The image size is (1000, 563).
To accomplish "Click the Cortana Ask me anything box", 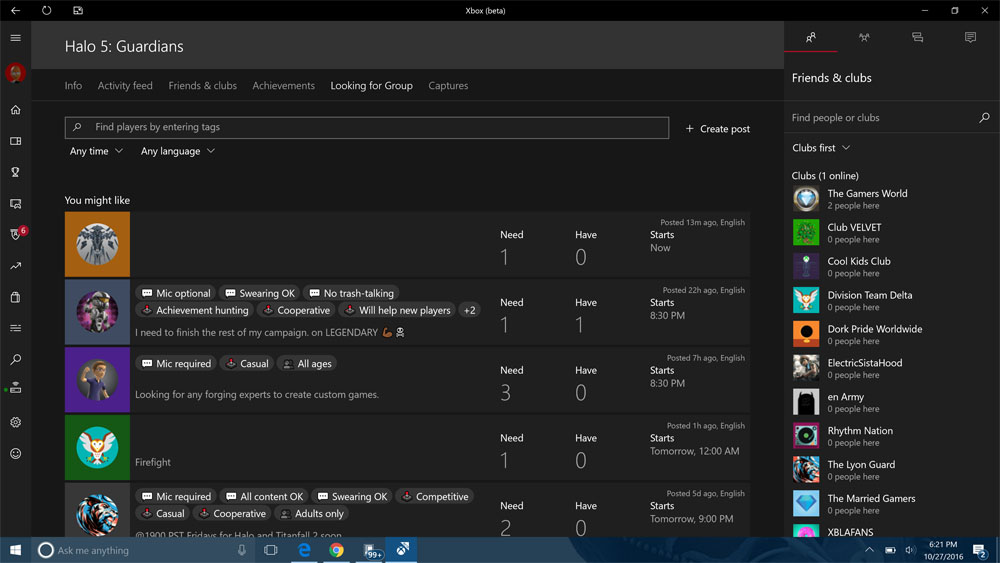I will [x=143, y=550].
